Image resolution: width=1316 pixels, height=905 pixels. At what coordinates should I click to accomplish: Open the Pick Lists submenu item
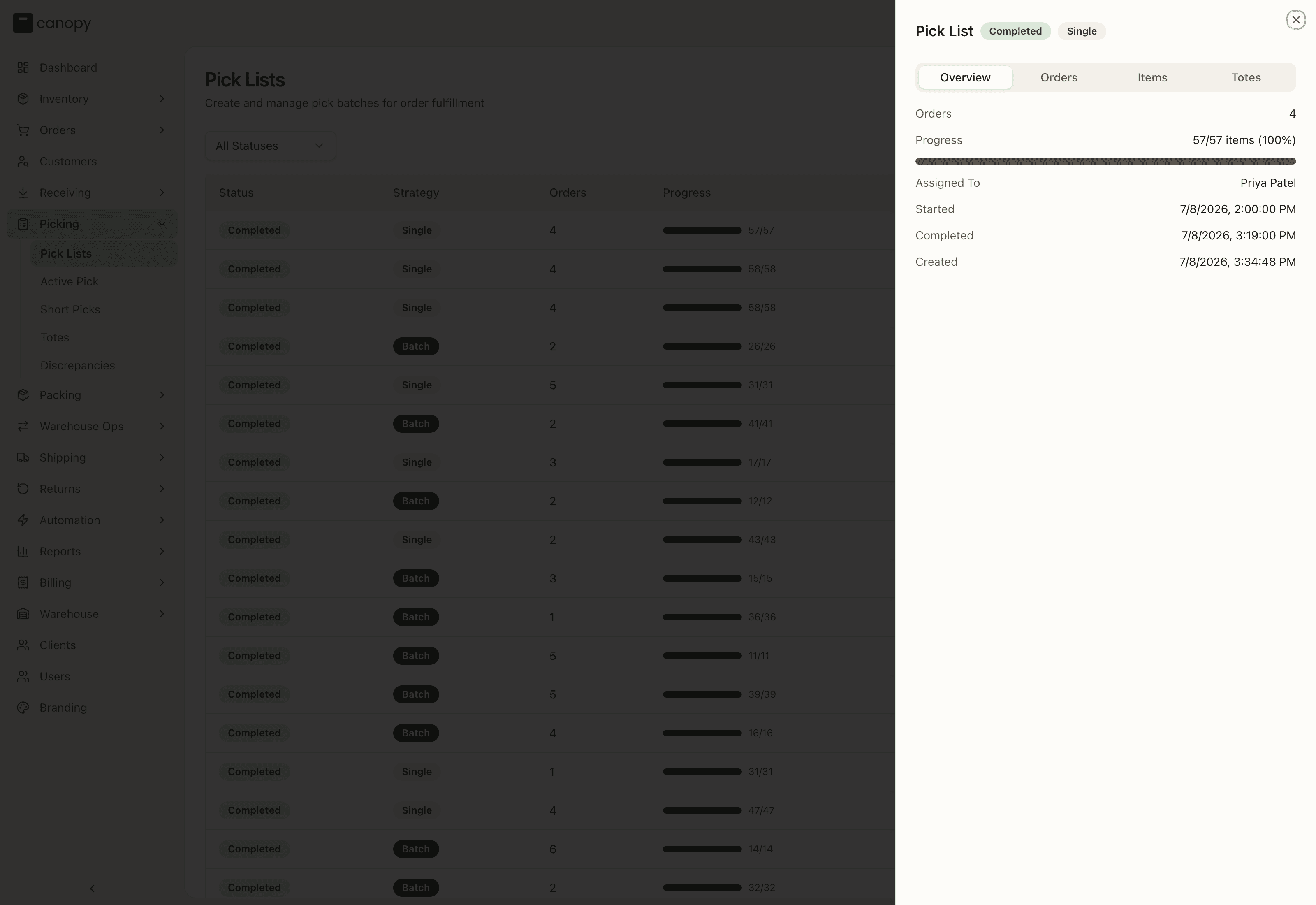coord(104,253)
